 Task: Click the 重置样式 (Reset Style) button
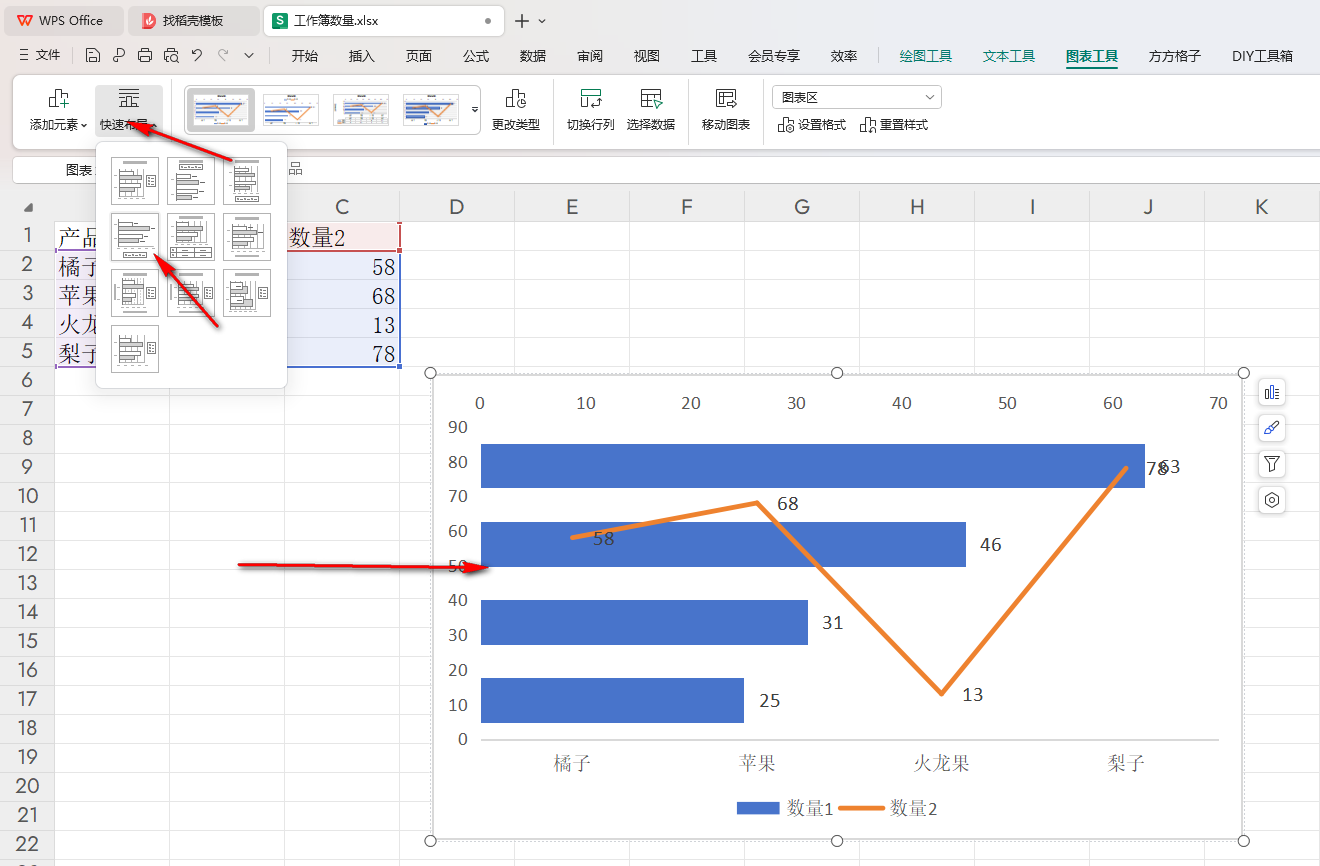pyautogui.click(x=894, y=125)
